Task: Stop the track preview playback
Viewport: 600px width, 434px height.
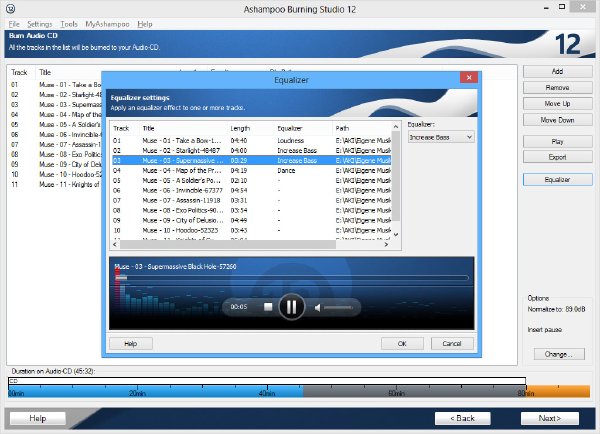Action: 268,307
